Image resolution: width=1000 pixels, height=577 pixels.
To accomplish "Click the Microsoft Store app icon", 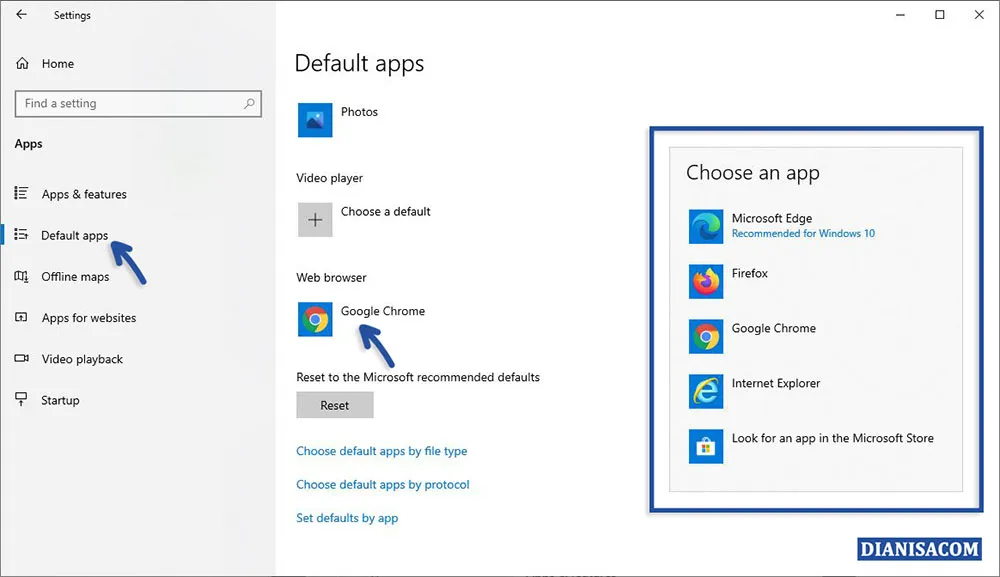I will point(706,446).
